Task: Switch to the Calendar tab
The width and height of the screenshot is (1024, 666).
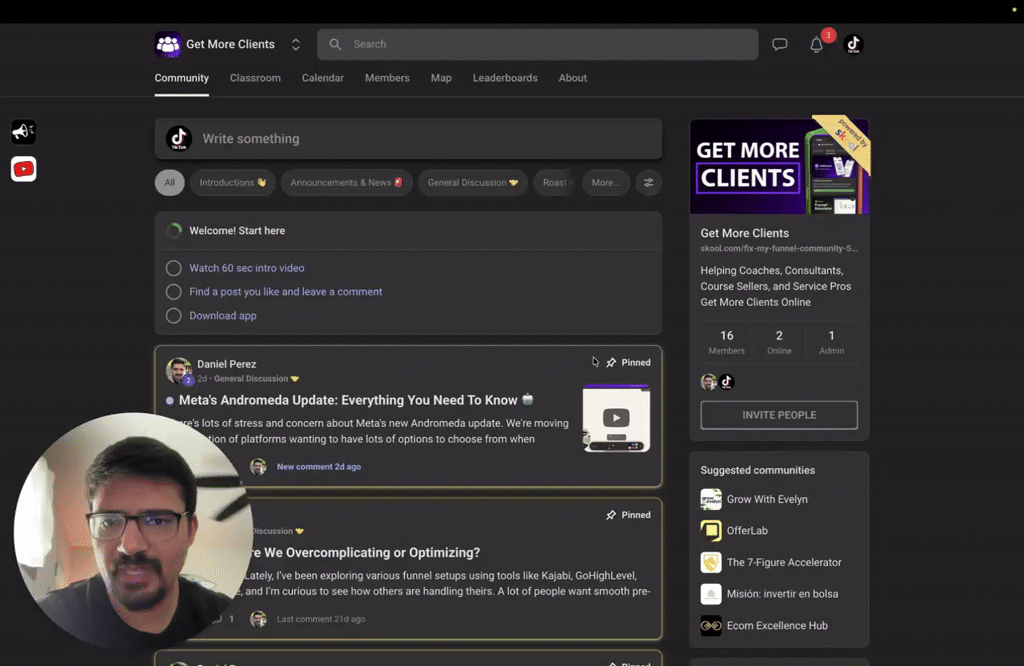Action: pos(323,78)
